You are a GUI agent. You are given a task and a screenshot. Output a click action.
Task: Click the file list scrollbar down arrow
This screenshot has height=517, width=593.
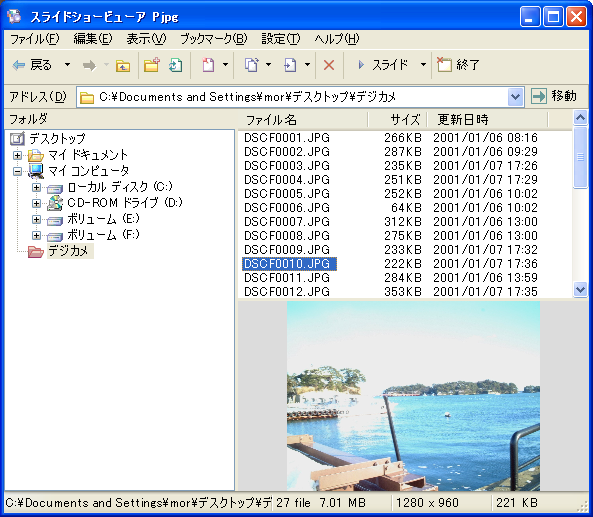pyautogui.click(x=580, y=290)
